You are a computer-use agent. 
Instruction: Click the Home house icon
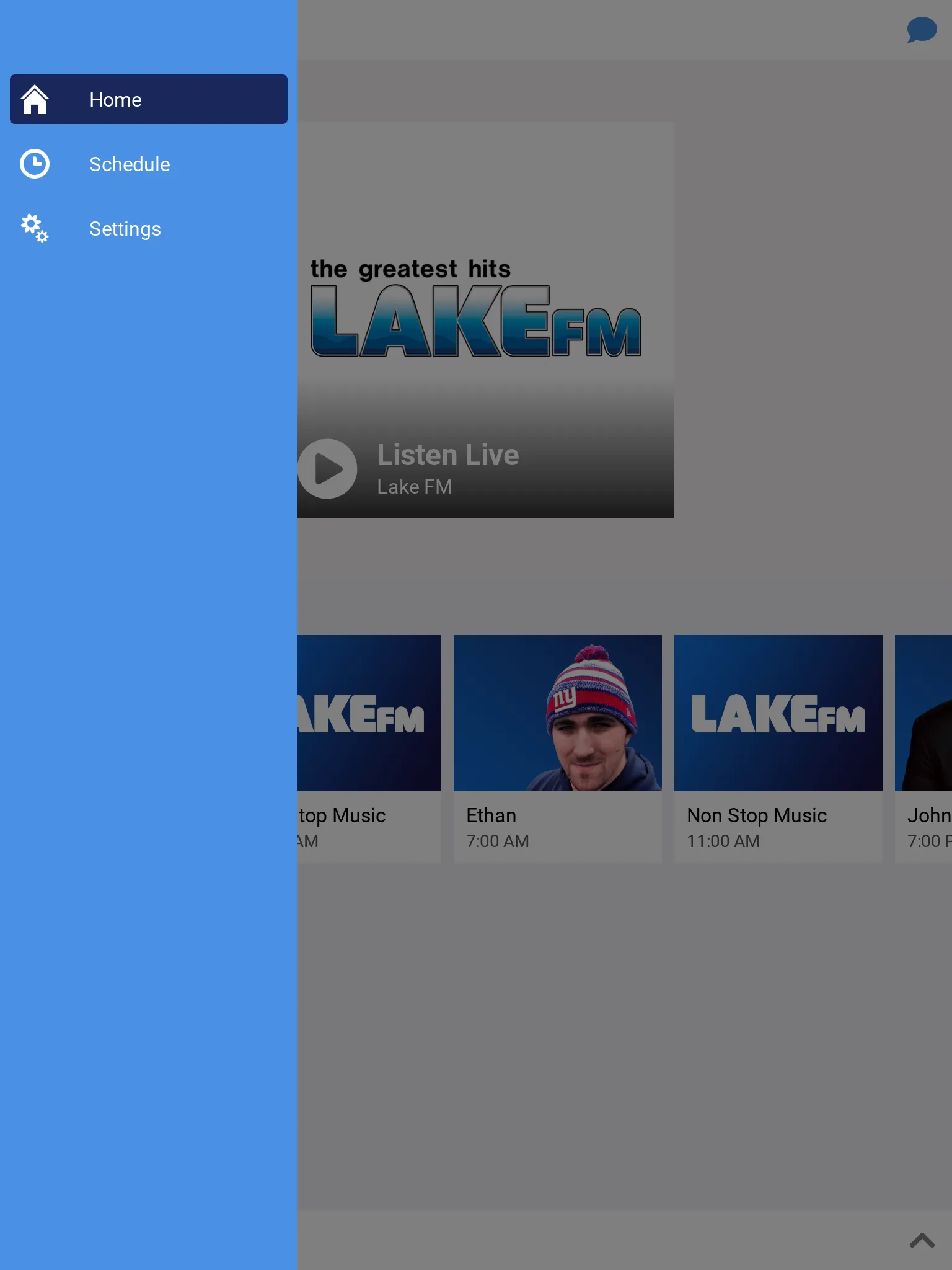(35, 99)
